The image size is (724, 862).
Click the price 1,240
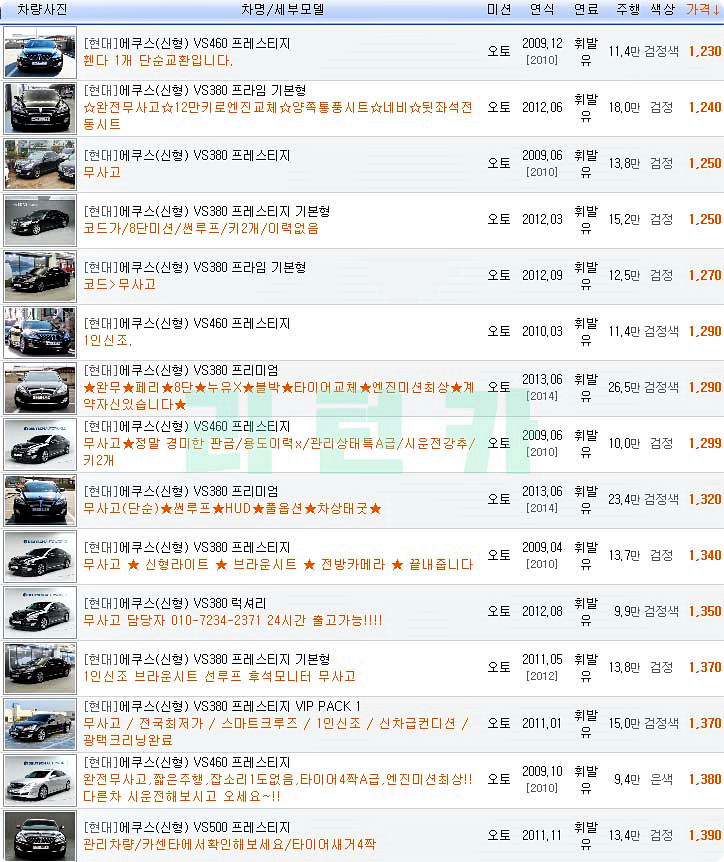pos(705,107)
